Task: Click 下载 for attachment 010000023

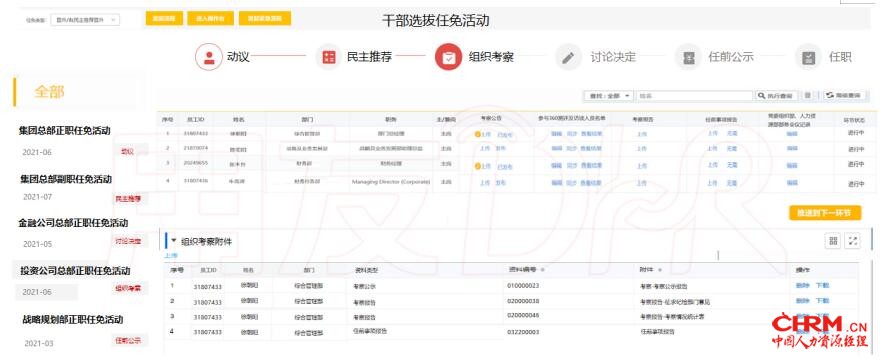Action: pos(822,285)
